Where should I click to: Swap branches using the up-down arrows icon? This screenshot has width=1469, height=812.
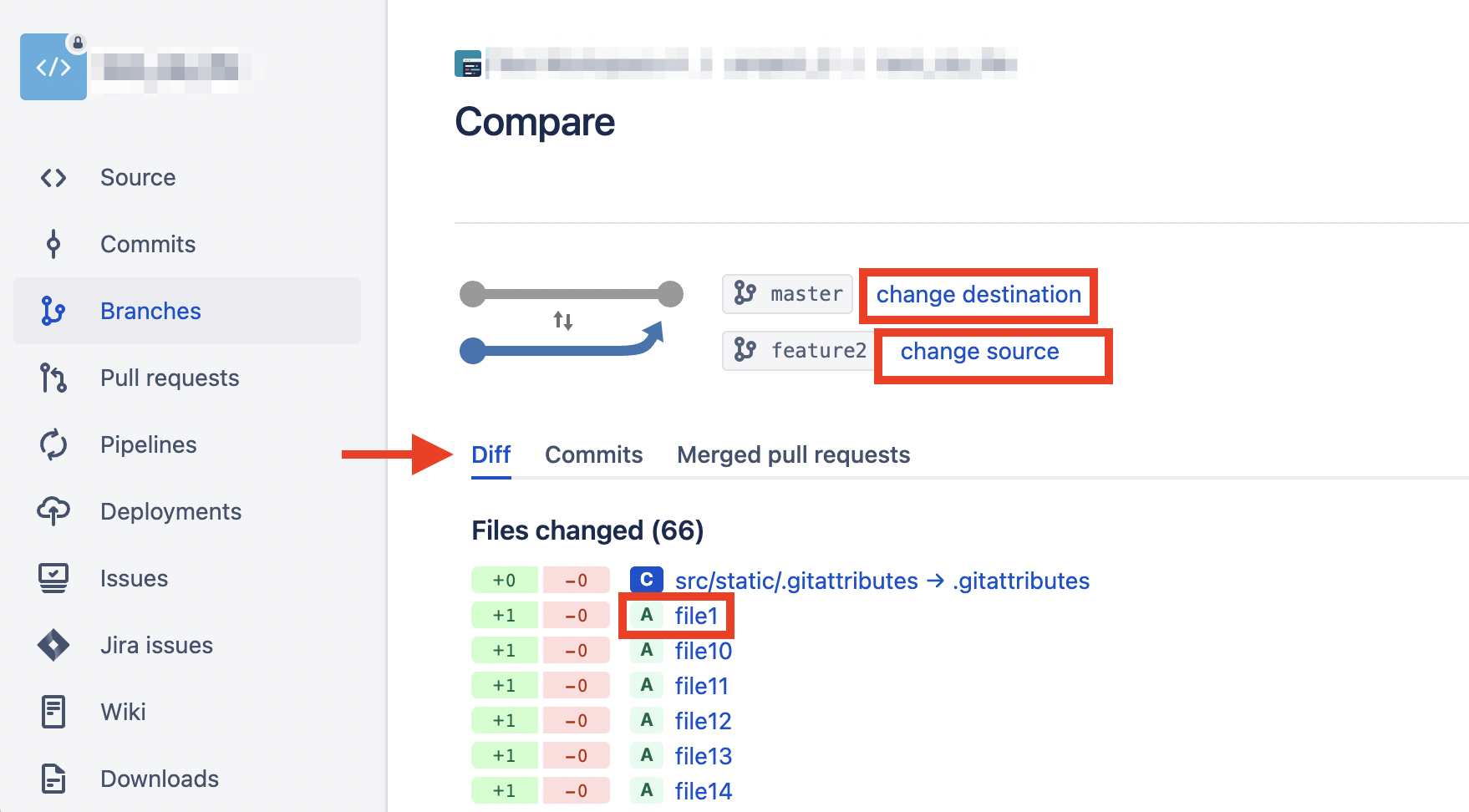pos(563,321)
